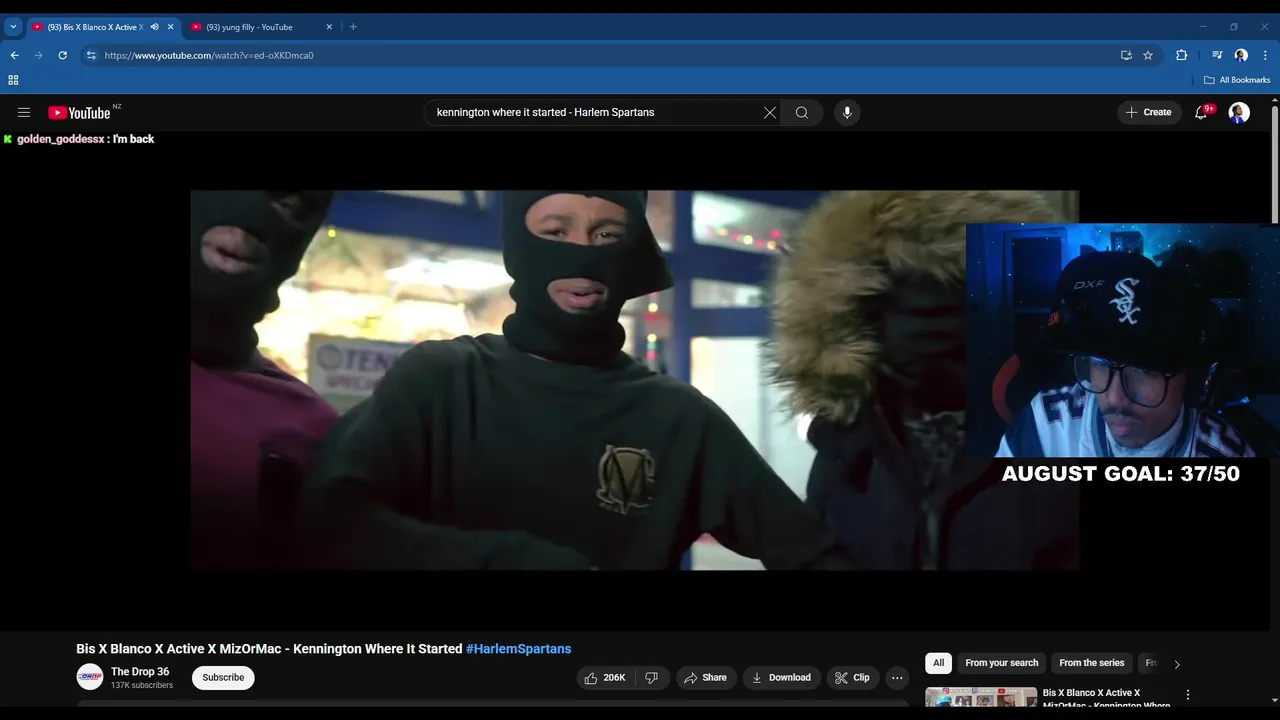
Task: Go forward using the browser arrow
Action: click(38, 55)
